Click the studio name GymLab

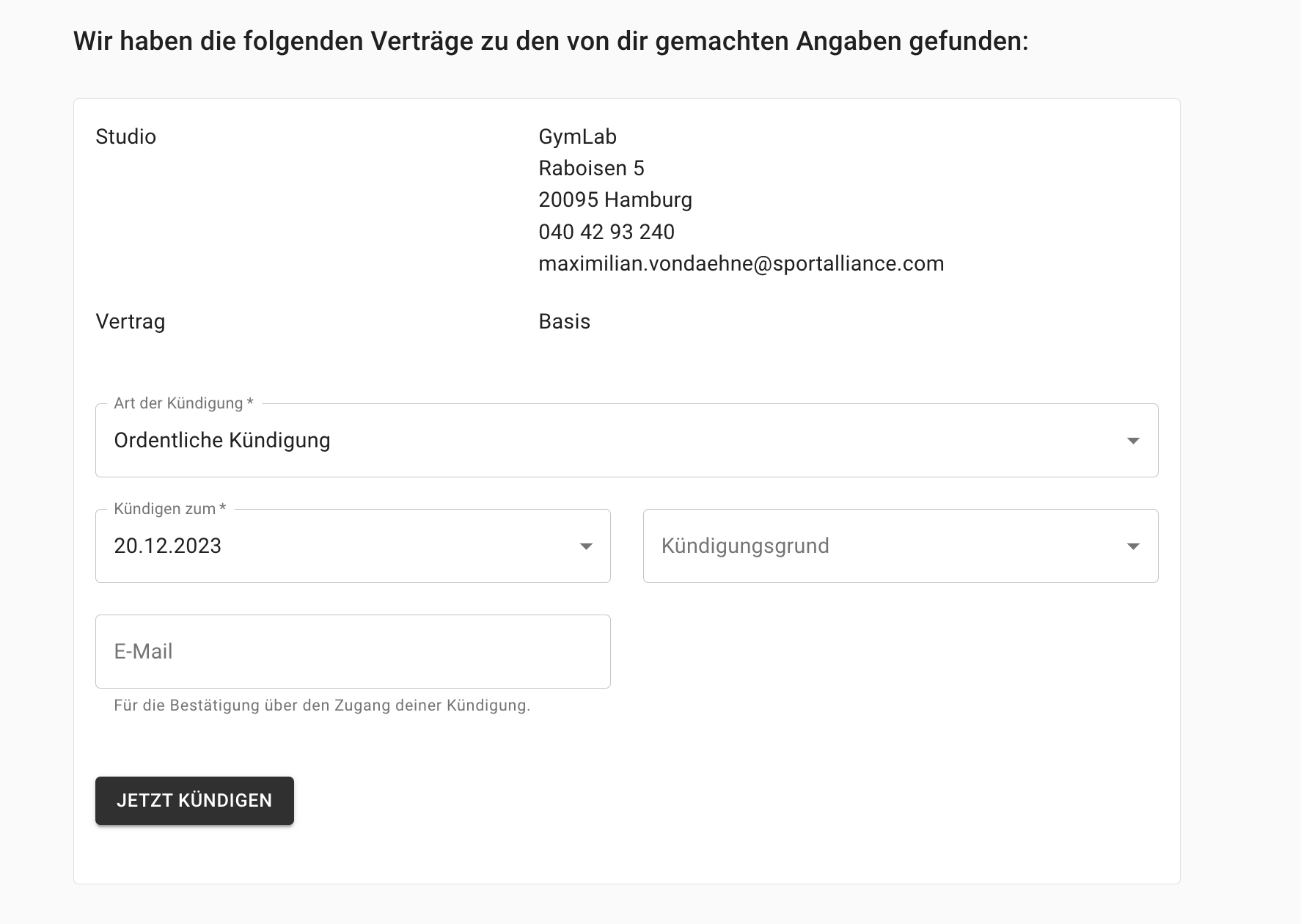[578, 136]
